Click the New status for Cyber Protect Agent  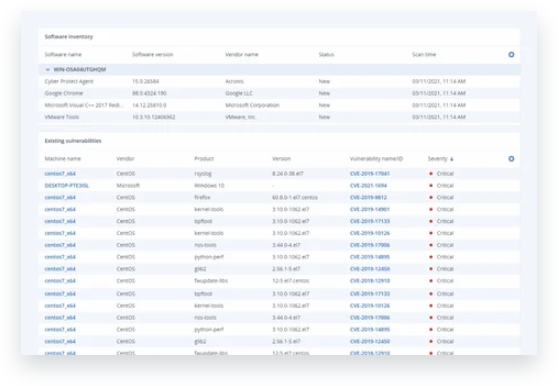point(324,81)
